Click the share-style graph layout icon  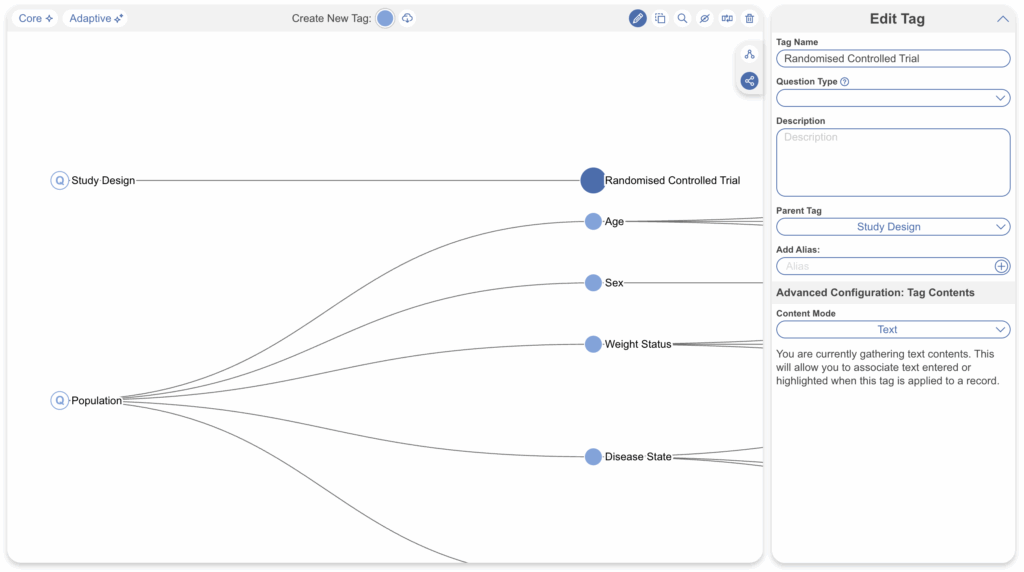click(749, 81)
